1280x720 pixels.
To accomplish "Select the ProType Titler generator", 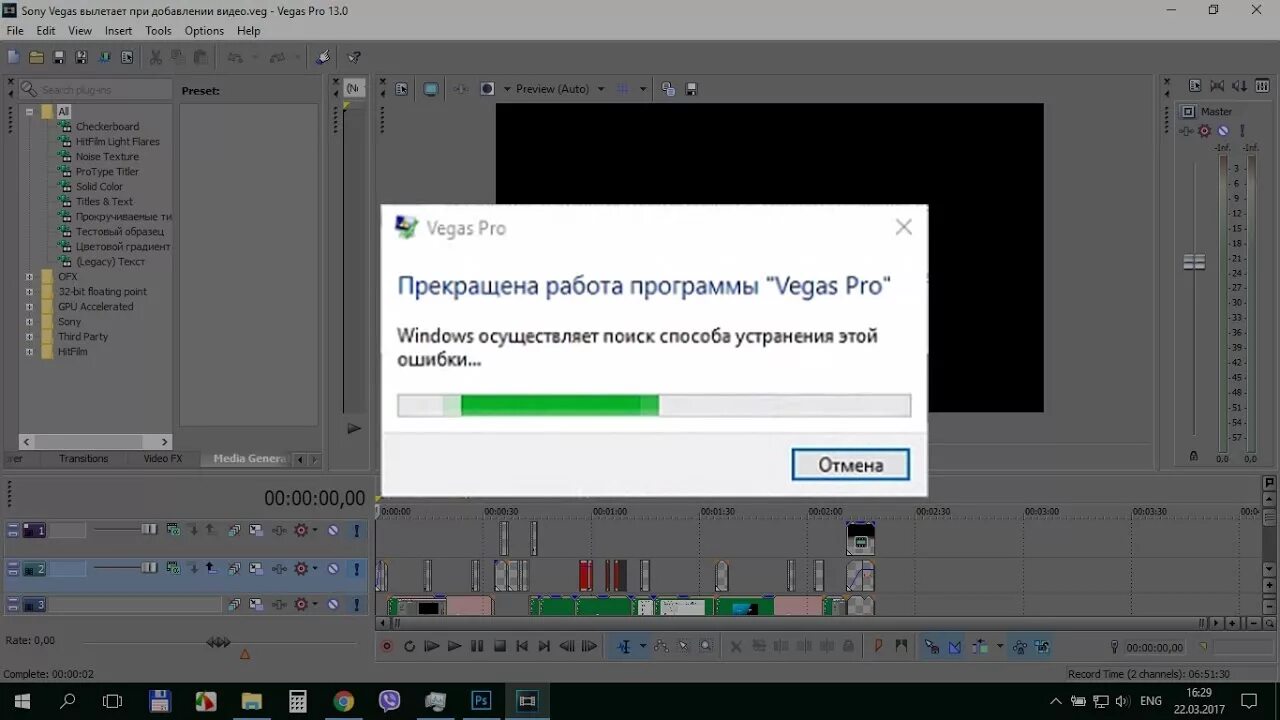I will tap(107, 172).
